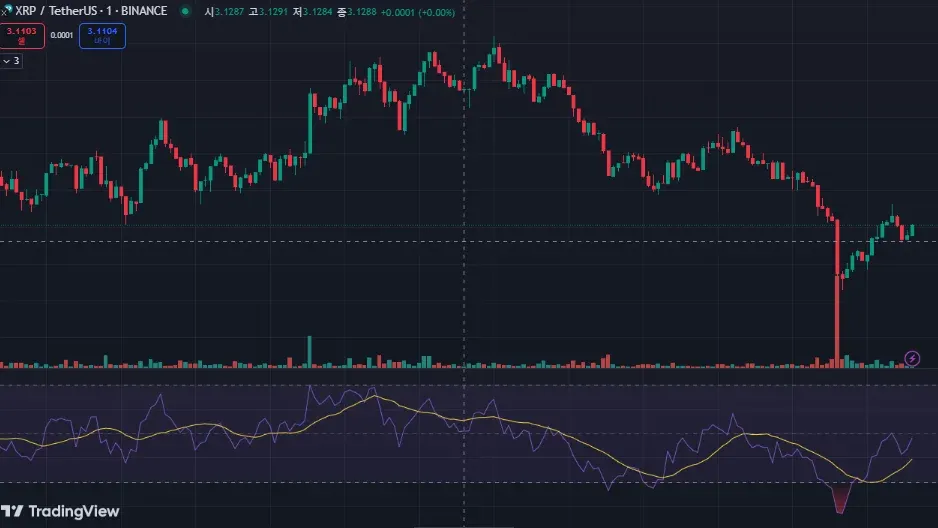
Task: Click the vertical dashed crosshair line
Action: [464, 264]
